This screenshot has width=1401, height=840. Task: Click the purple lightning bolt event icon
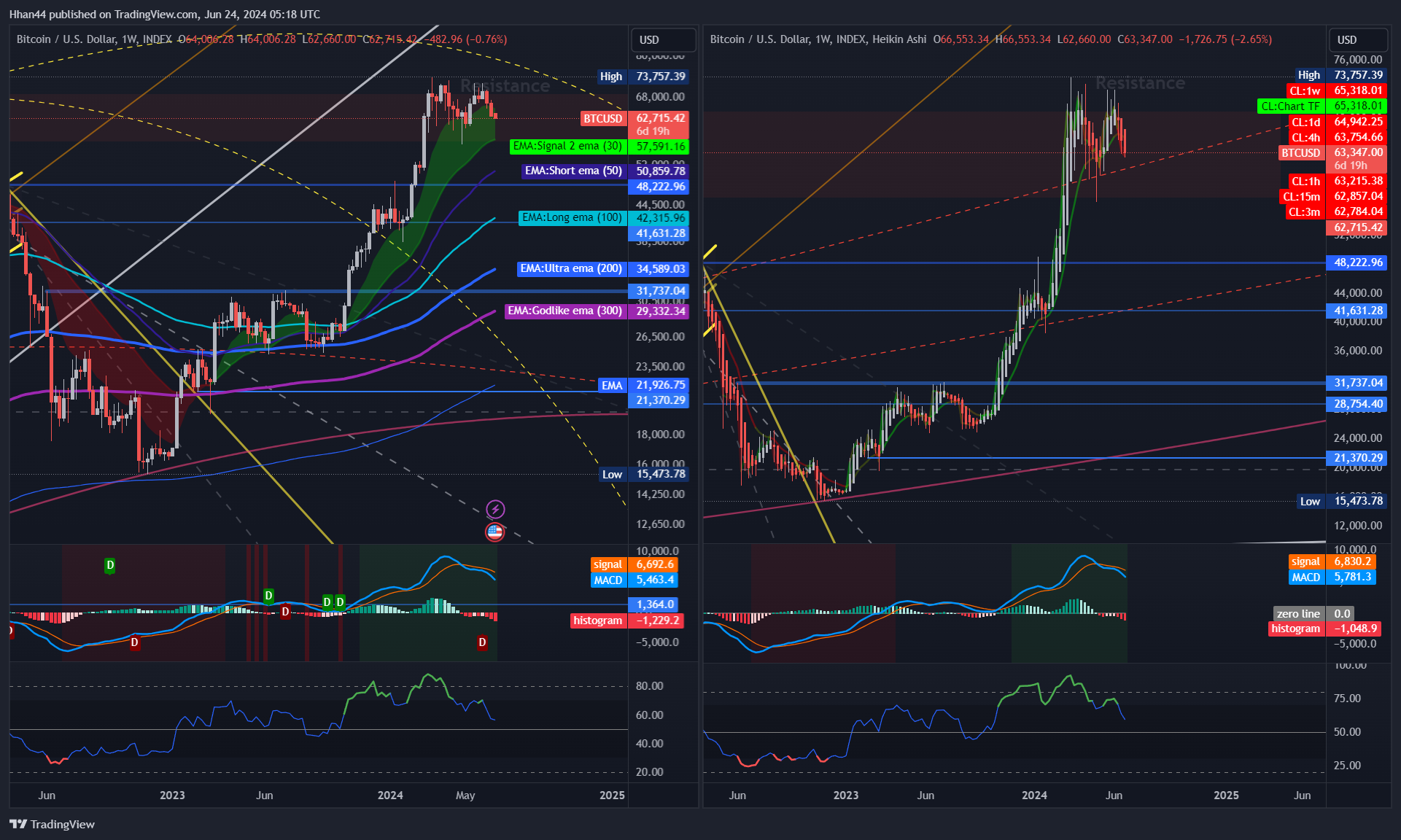click(x=495, y=509)
